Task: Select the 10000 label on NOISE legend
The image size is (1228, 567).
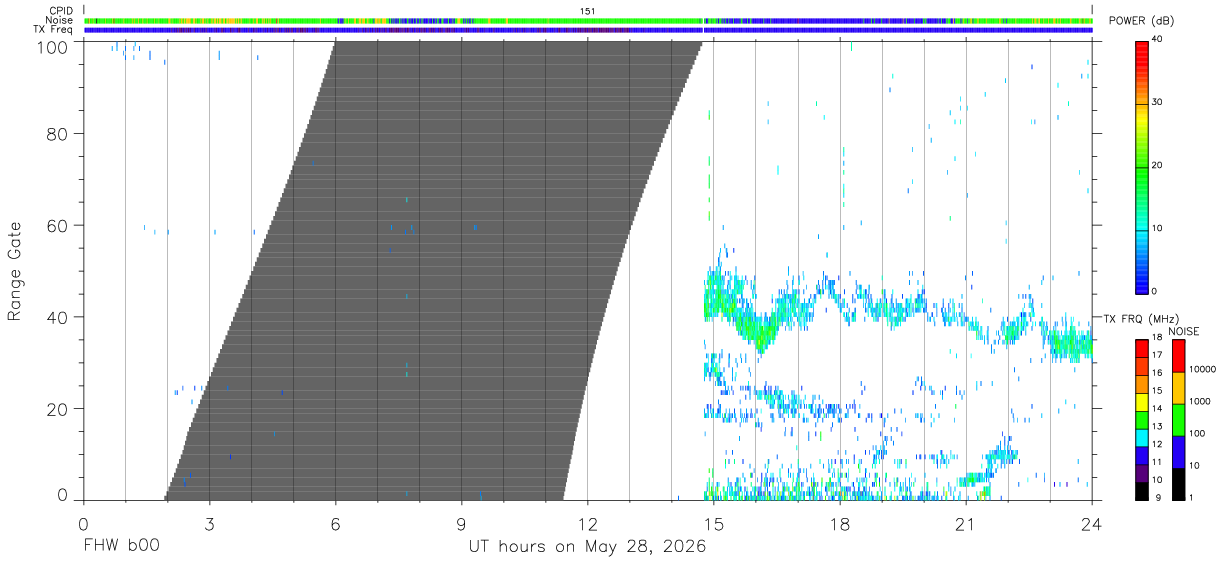Action: (x=1201, y=369)
